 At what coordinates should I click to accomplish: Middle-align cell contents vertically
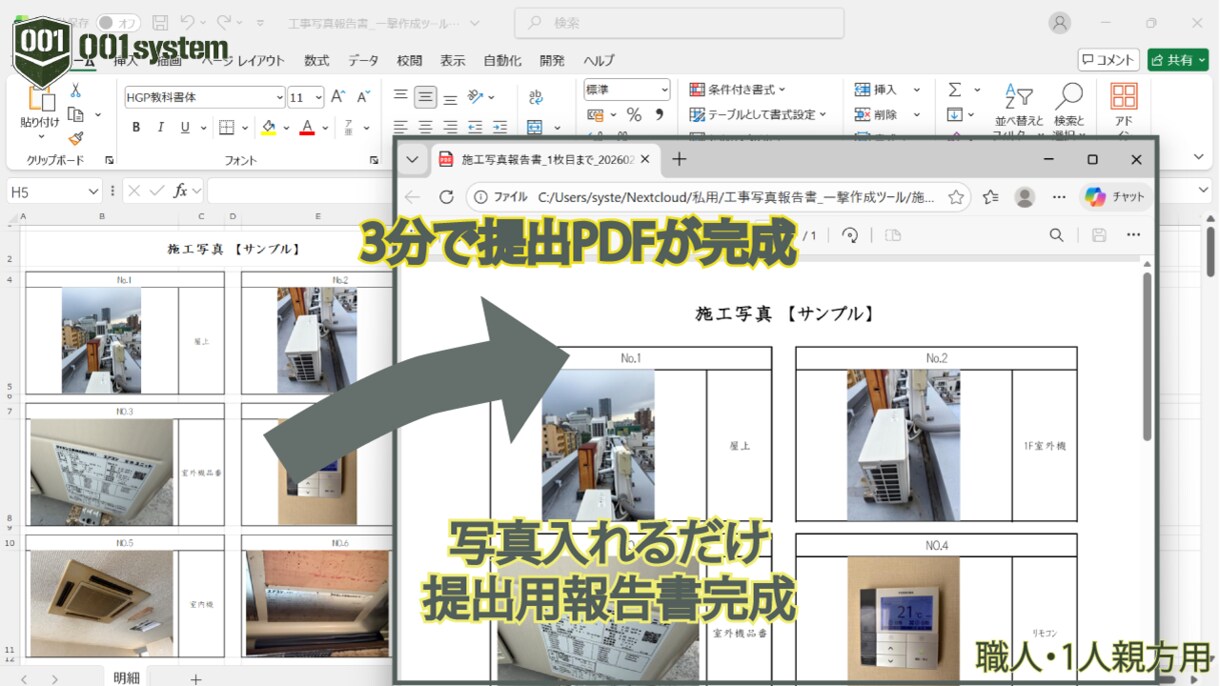pos(426,97)
